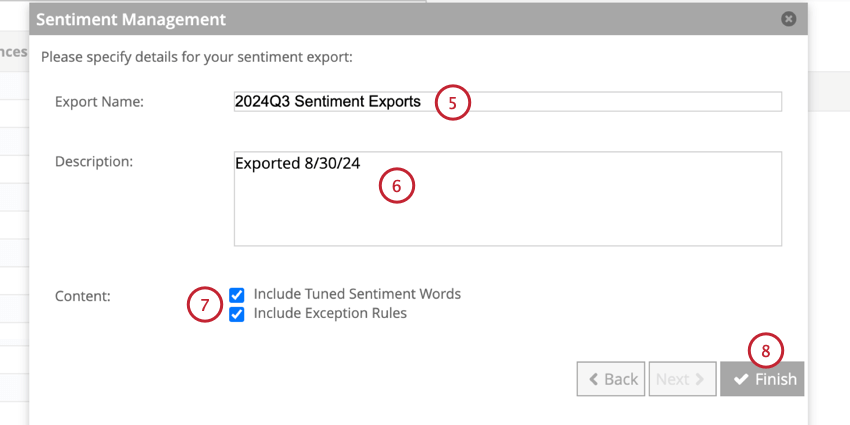Screen dimensions: 850x425
Task: Uncheck Include Tuned Sentiment Words checkbox
Action: coord(237,295)
